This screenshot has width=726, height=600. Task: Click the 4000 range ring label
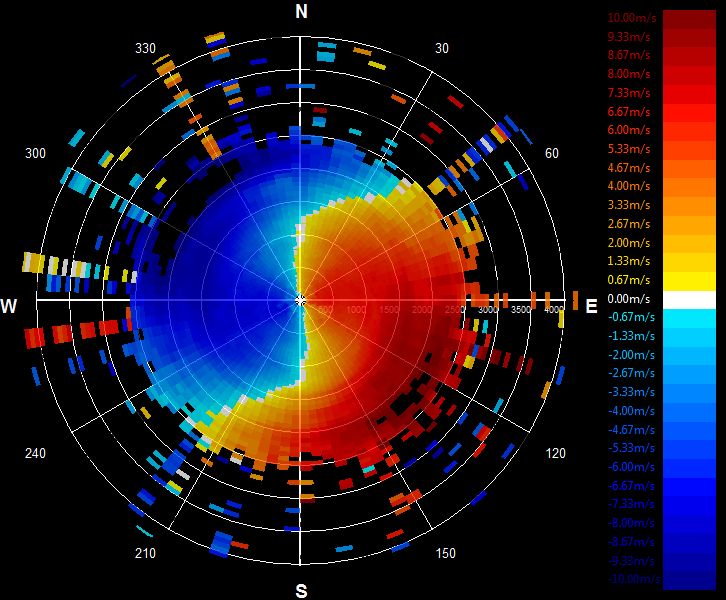pos(554,310)
